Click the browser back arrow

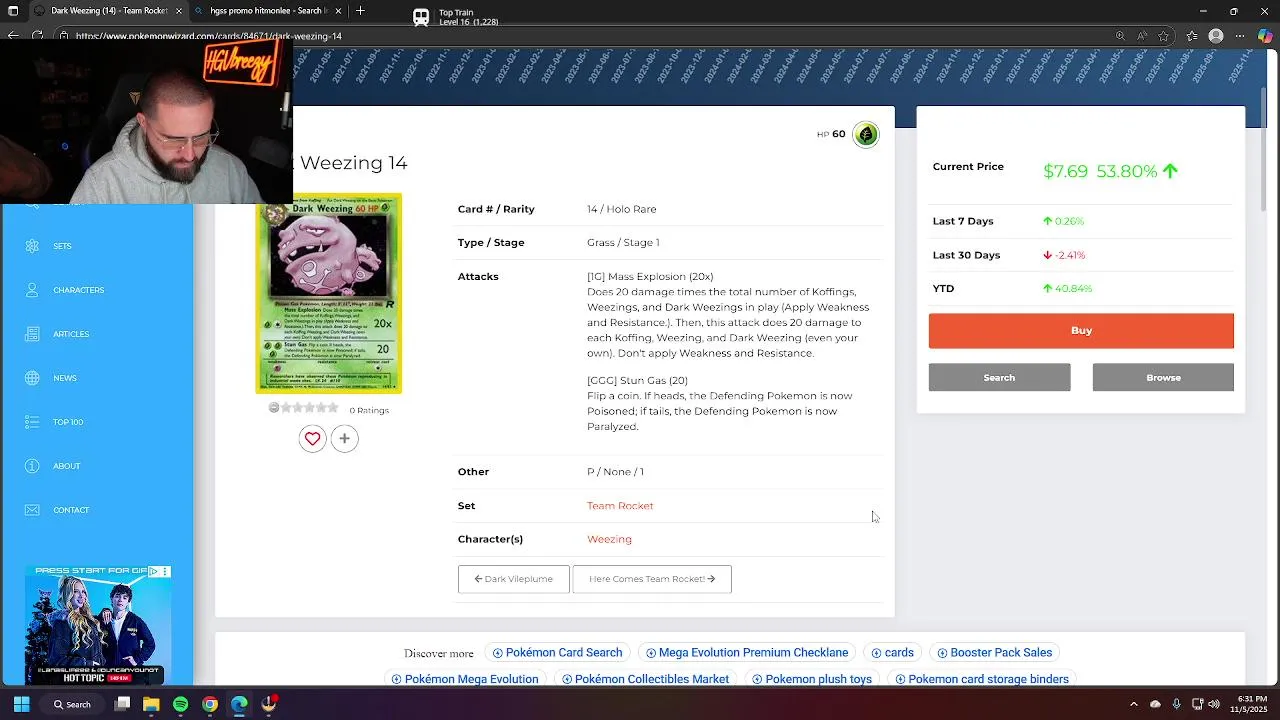[12, 36]
